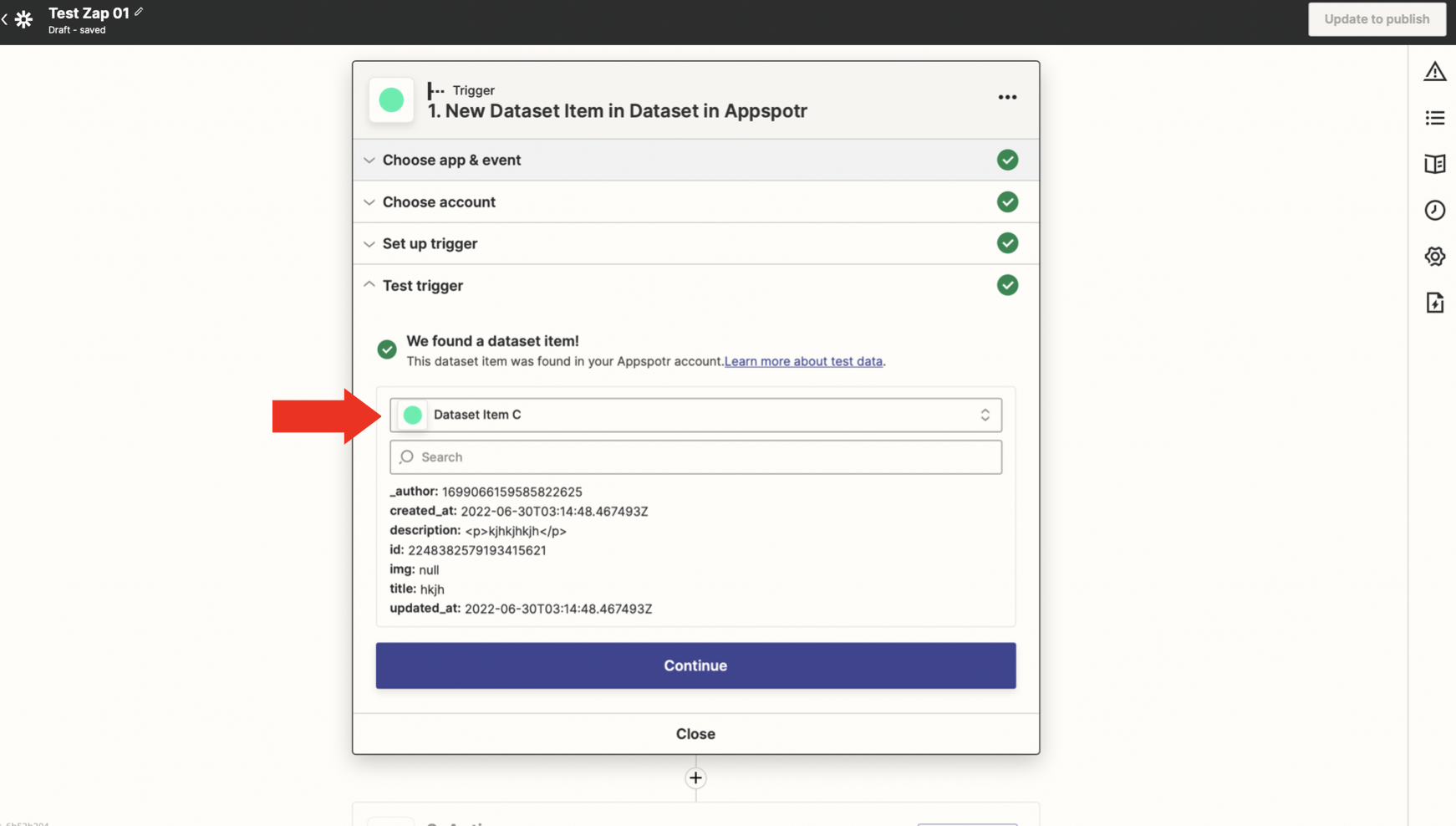Edit the Test Zap 01 name pencil

pos(139,12)
